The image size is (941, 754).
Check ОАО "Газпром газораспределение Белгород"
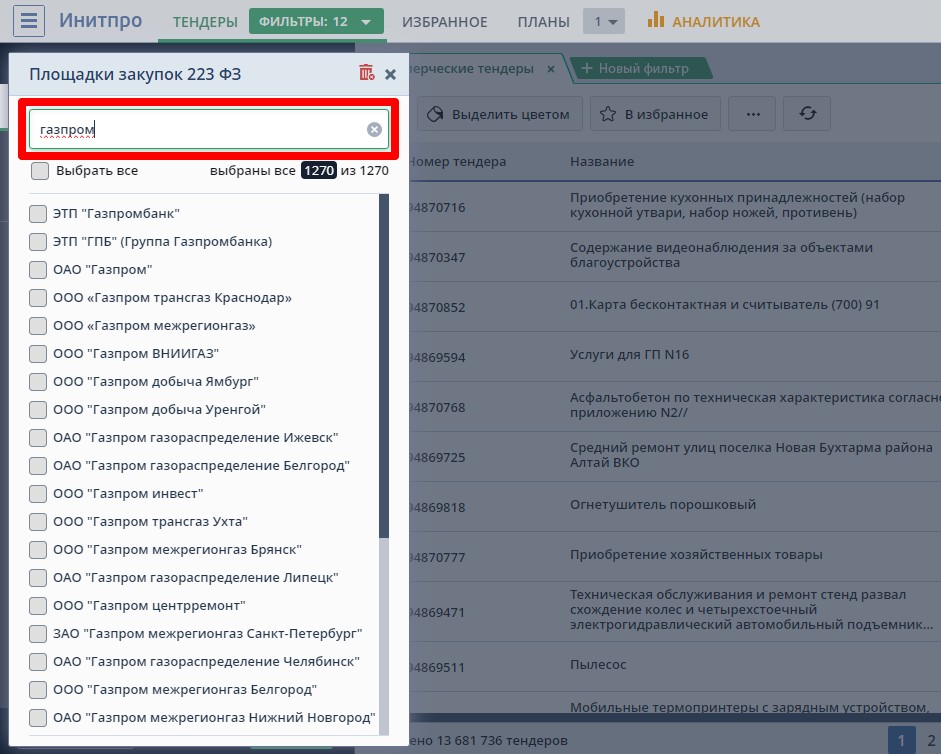click(38, 466)
